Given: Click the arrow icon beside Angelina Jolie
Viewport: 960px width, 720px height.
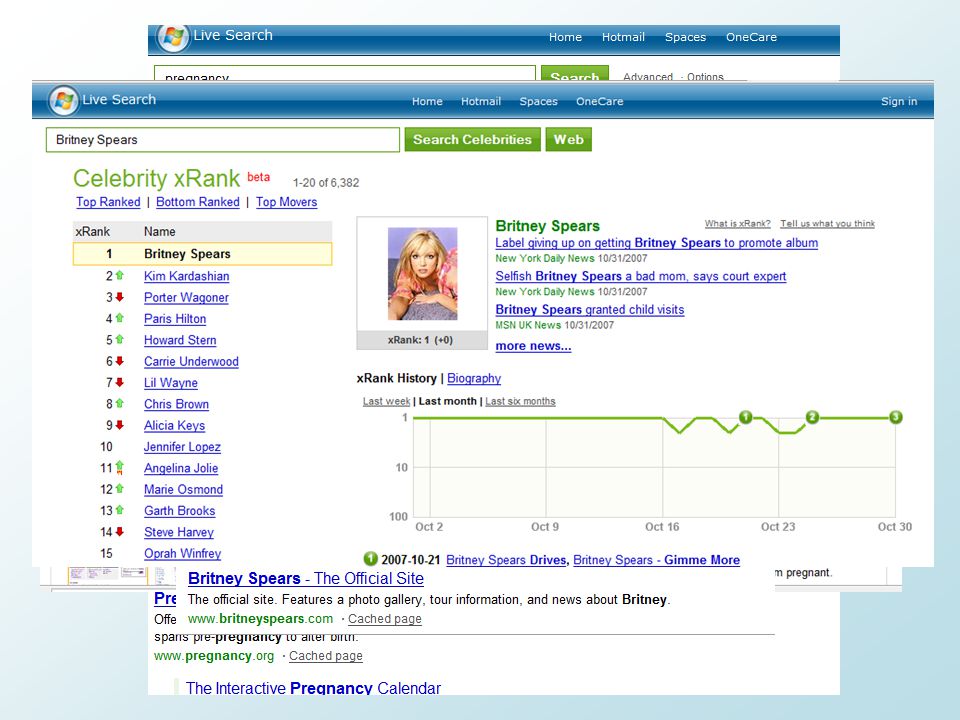Looking at the screenshot, I should (119, 468).
